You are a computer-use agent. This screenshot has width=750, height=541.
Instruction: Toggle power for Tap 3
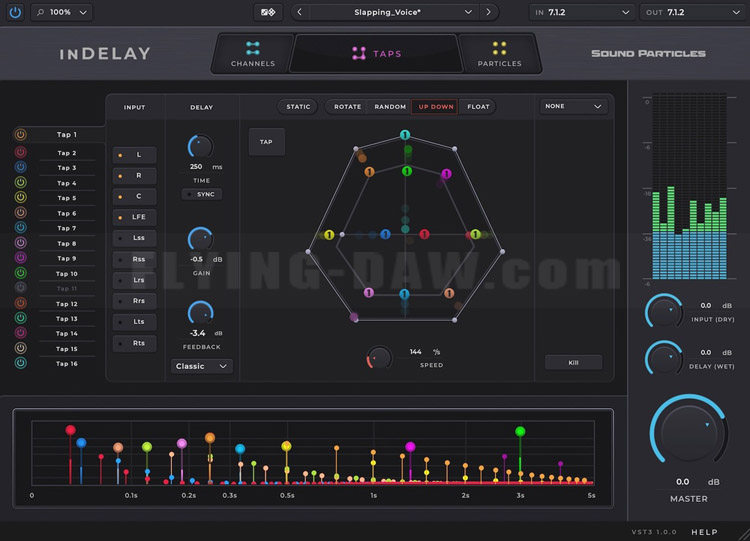tap(20, 167)
